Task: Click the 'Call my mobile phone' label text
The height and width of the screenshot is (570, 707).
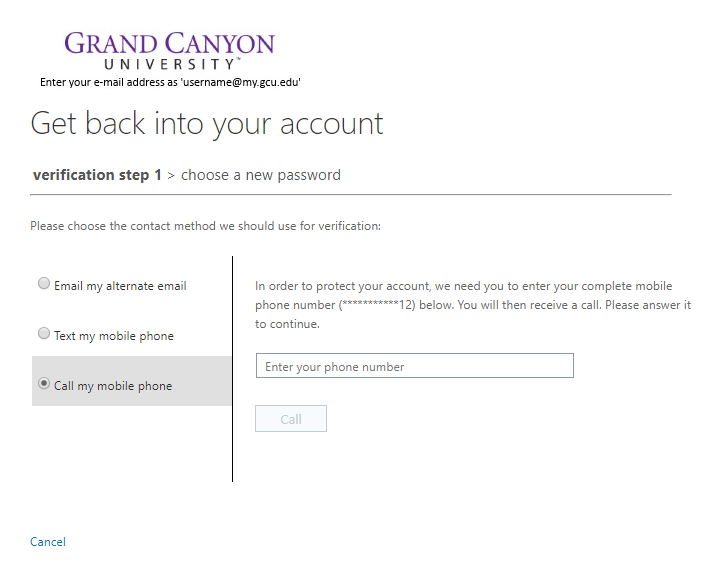Action: click(x=113, y=386)
